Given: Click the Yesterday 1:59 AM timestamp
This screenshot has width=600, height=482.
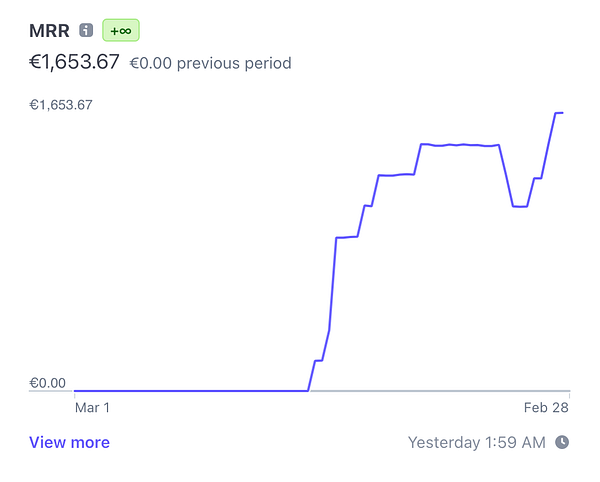Looking at the screenshot, I should coord(477,442).
